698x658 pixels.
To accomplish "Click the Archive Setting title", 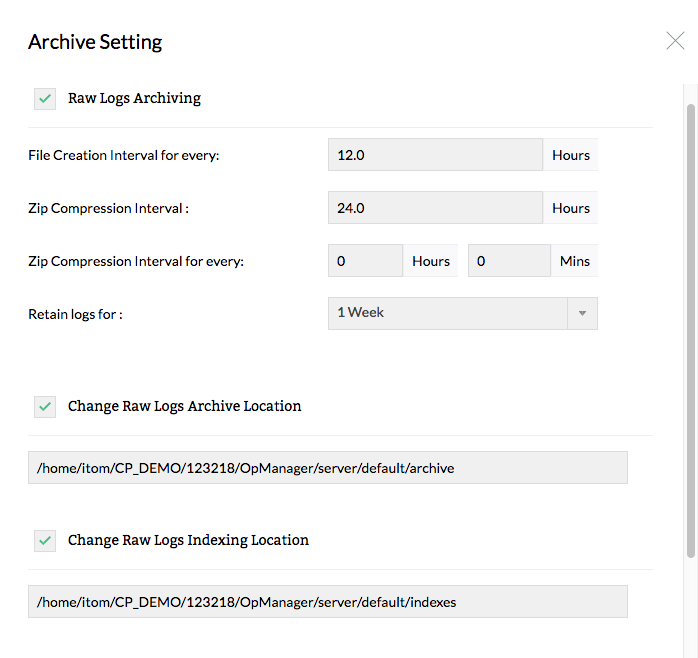I will 95,42.
